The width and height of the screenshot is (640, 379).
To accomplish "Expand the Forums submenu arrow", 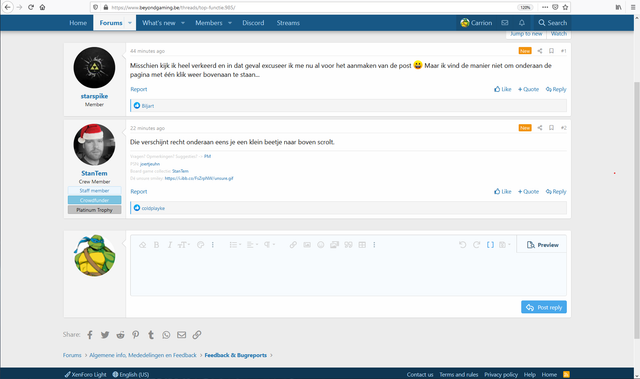I will (130, 23).
